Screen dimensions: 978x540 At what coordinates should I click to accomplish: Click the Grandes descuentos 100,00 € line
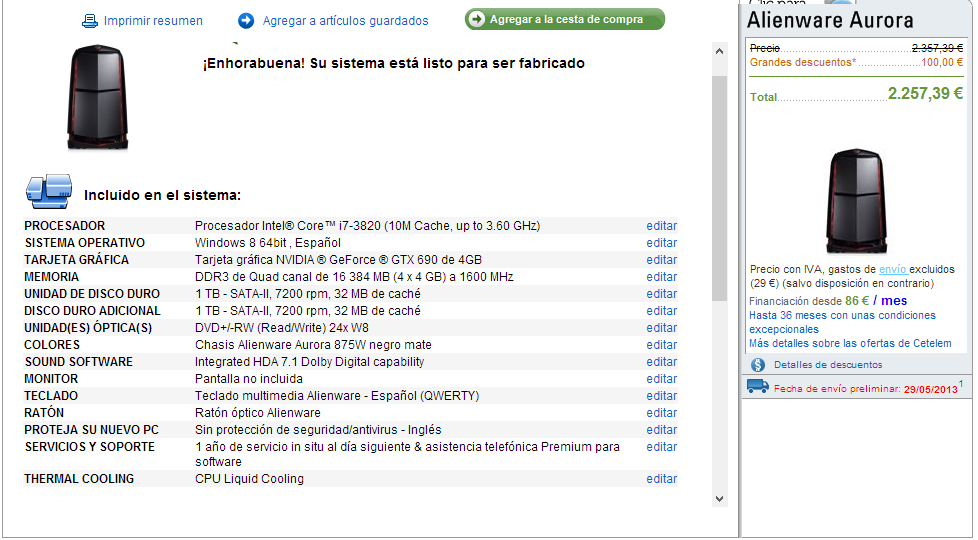[856, 62]
